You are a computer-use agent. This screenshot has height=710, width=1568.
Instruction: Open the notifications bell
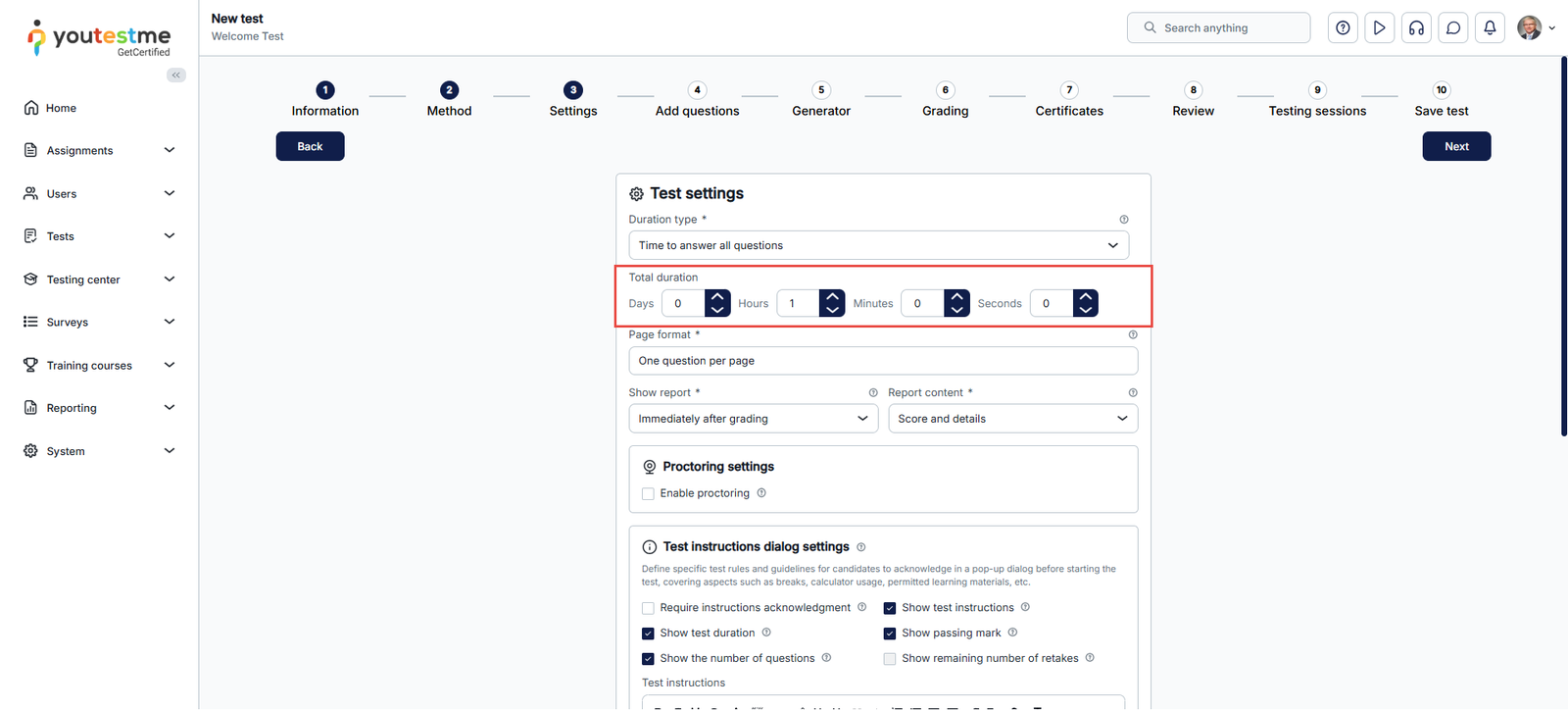pyautogui.click(x=1490, y=28)
